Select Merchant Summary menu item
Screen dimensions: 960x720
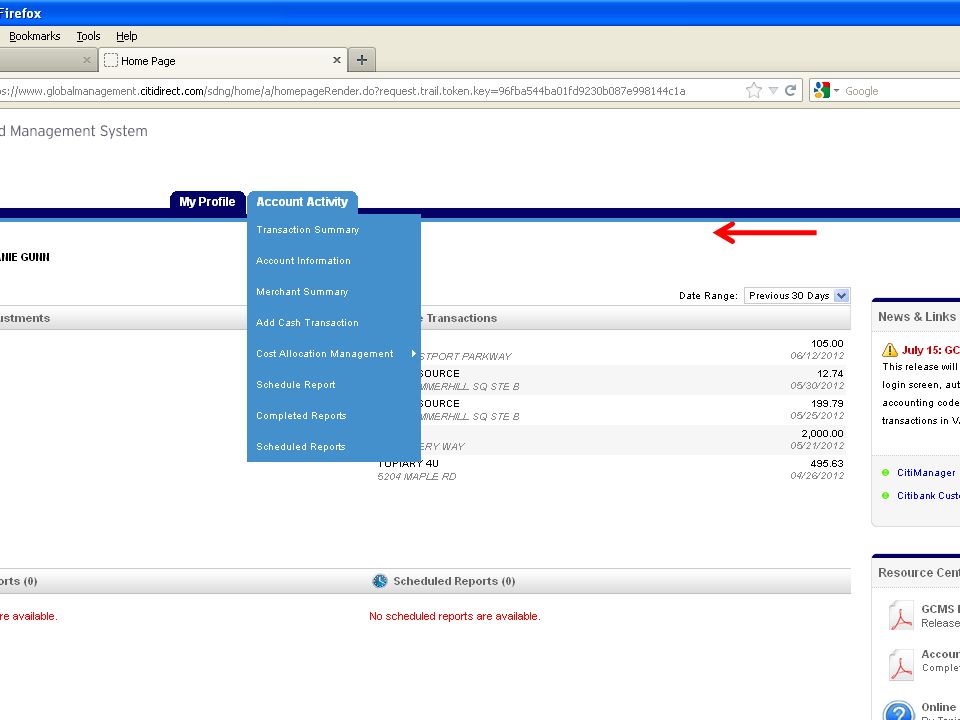(302, 292)
